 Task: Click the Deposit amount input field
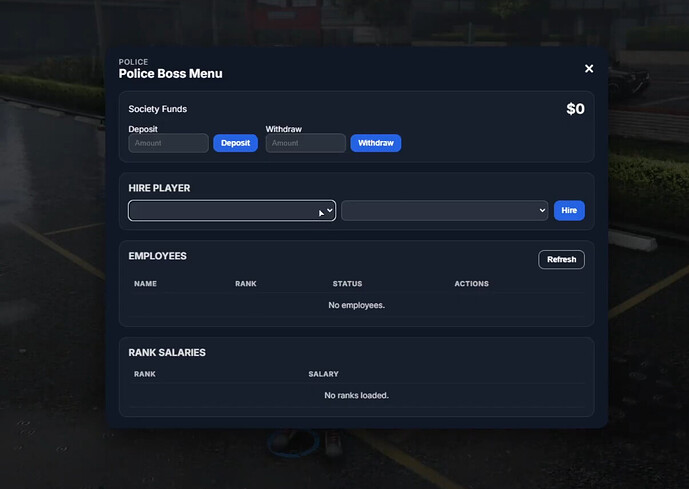[x=168, y=143]
